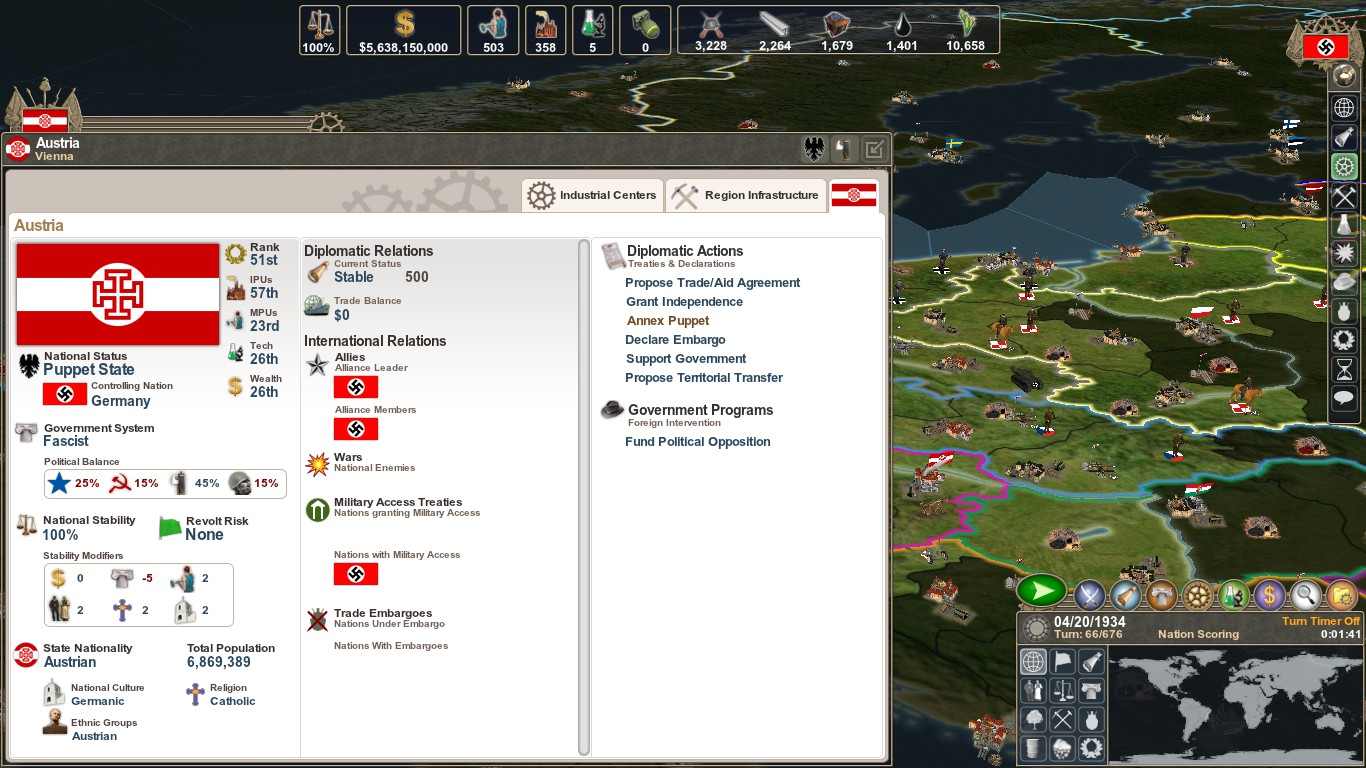Click the speech bubble chat icon
1366x768 pixels.
1344,399
